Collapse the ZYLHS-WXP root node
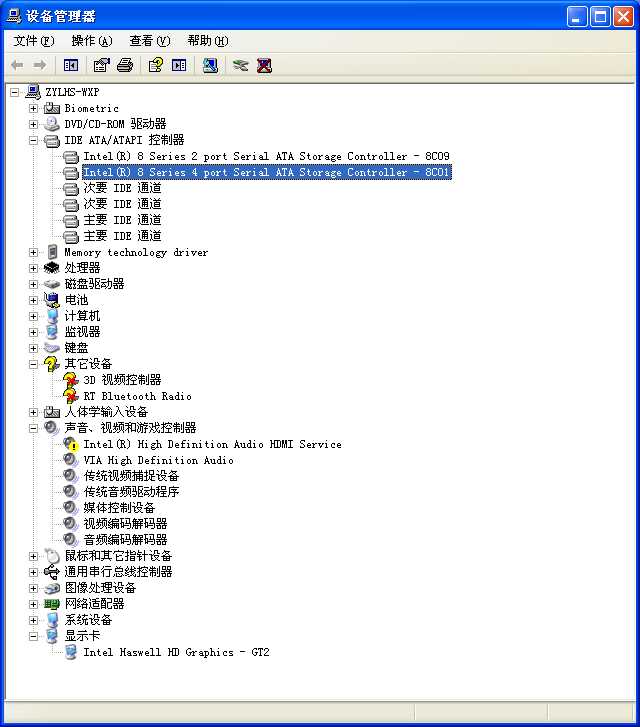 pyautogui.click(x=14, y=92)
